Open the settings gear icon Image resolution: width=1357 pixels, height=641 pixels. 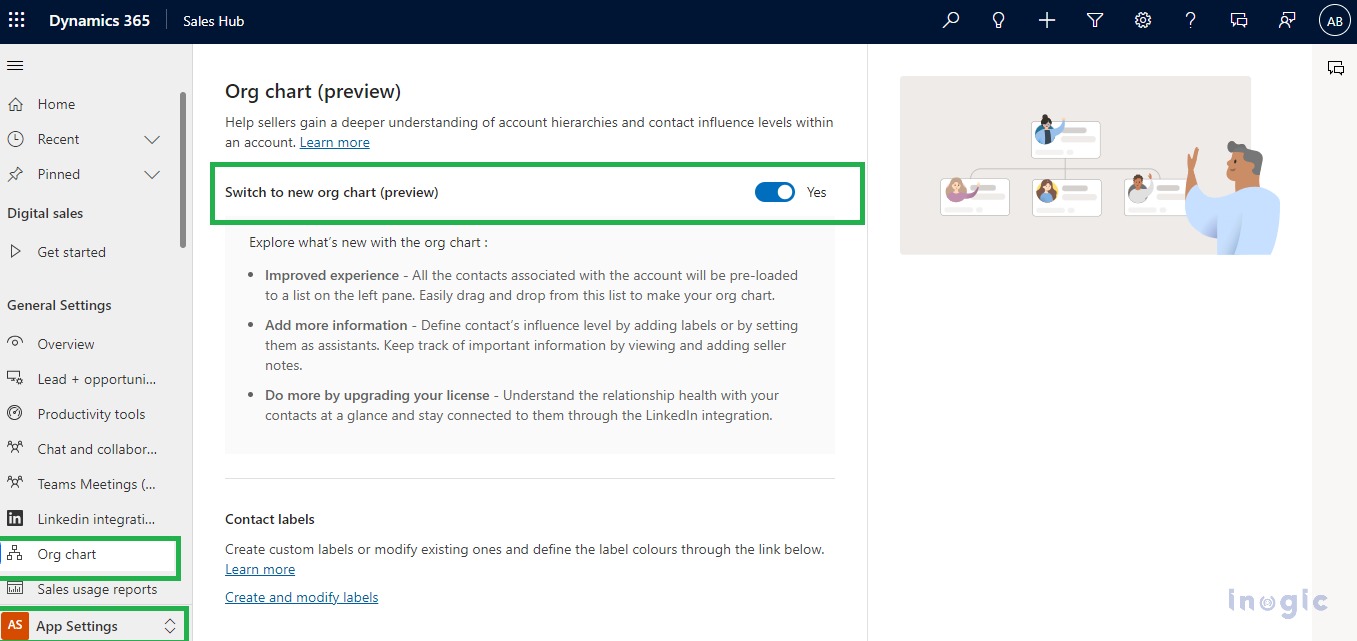point(1143,20)
